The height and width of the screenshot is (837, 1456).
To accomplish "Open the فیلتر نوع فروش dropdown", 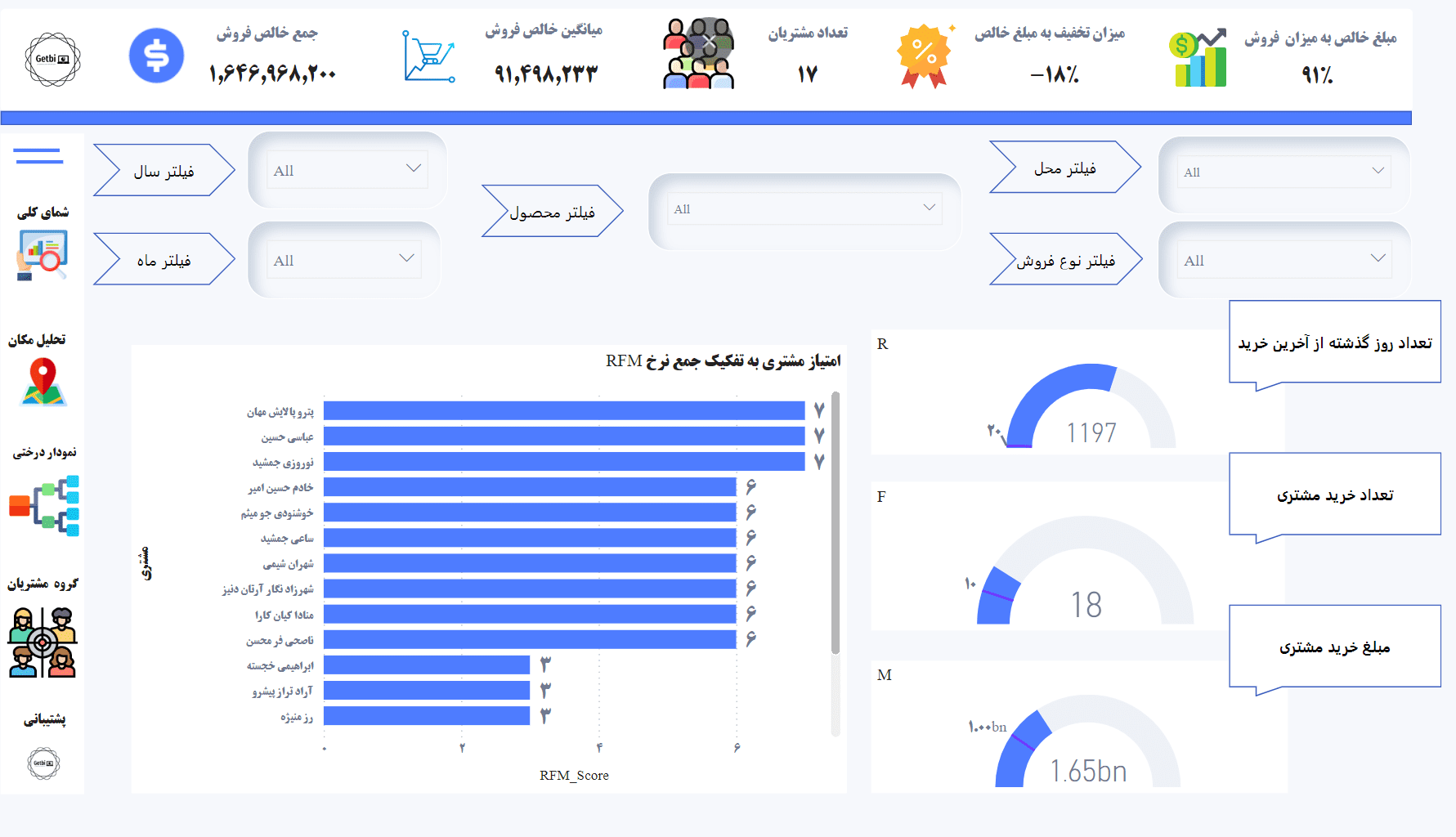I will coord(1284,260).
